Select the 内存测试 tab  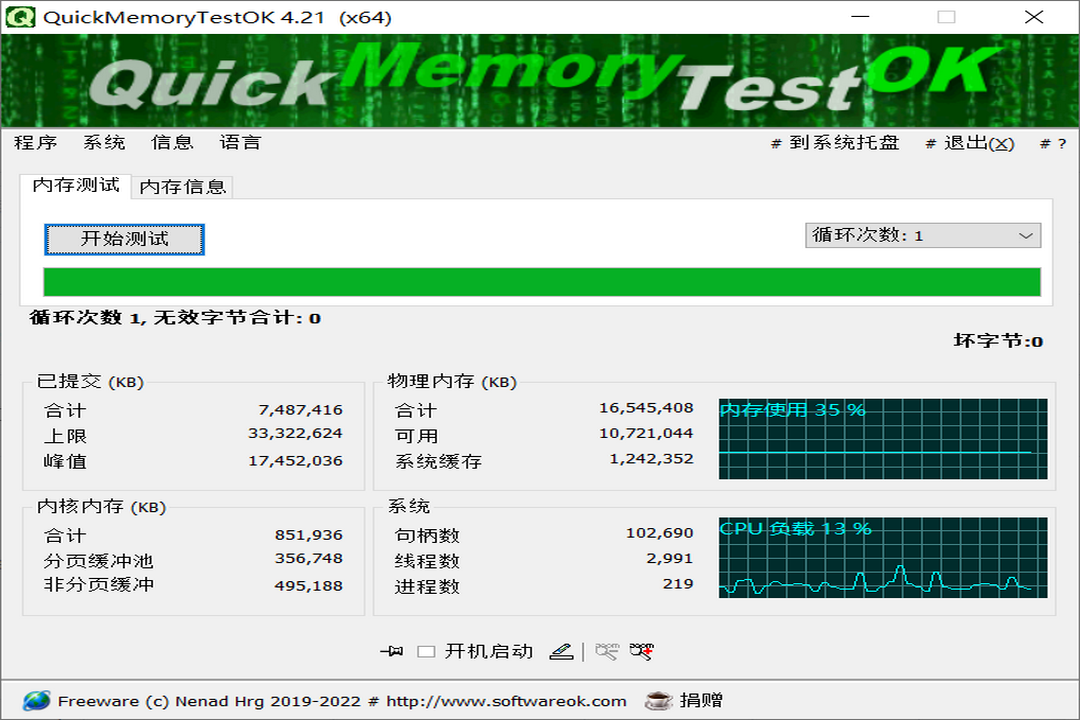point(76,185)
